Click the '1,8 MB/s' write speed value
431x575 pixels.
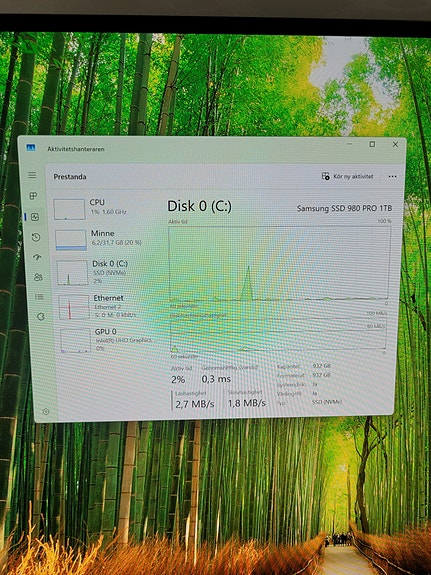pos(246,403)
